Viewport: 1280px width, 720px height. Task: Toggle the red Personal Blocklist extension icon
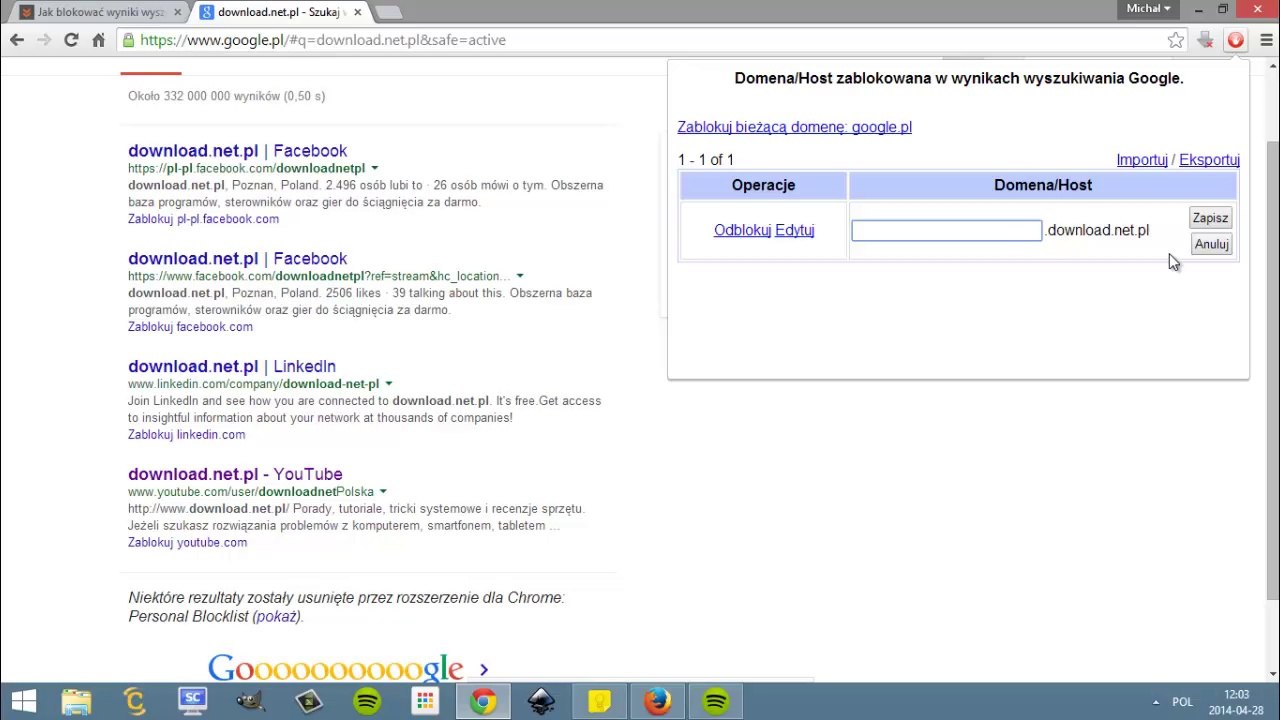coord(1236,40)
